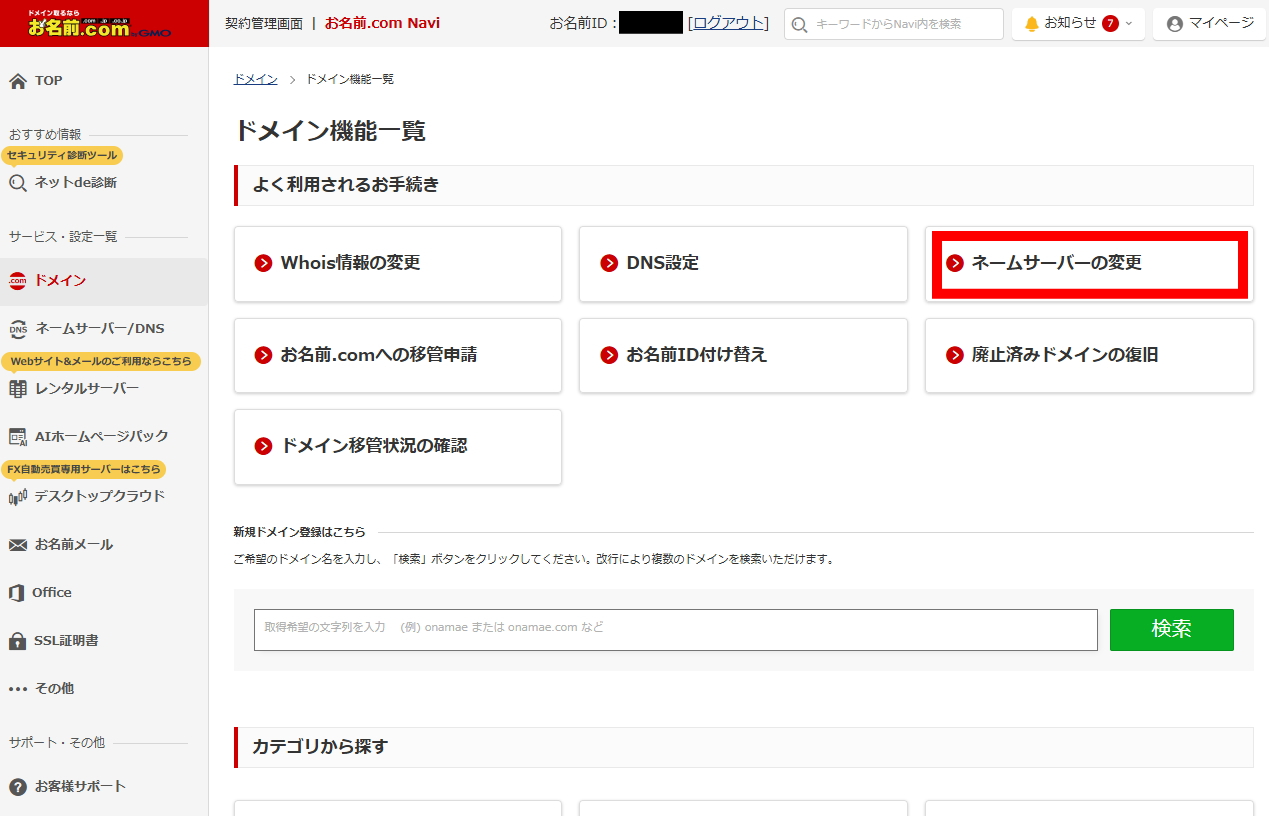Click the ログアウト link
Image resolution: width=1269 pixels, height=816 pixels.
[x=729, y=23]
